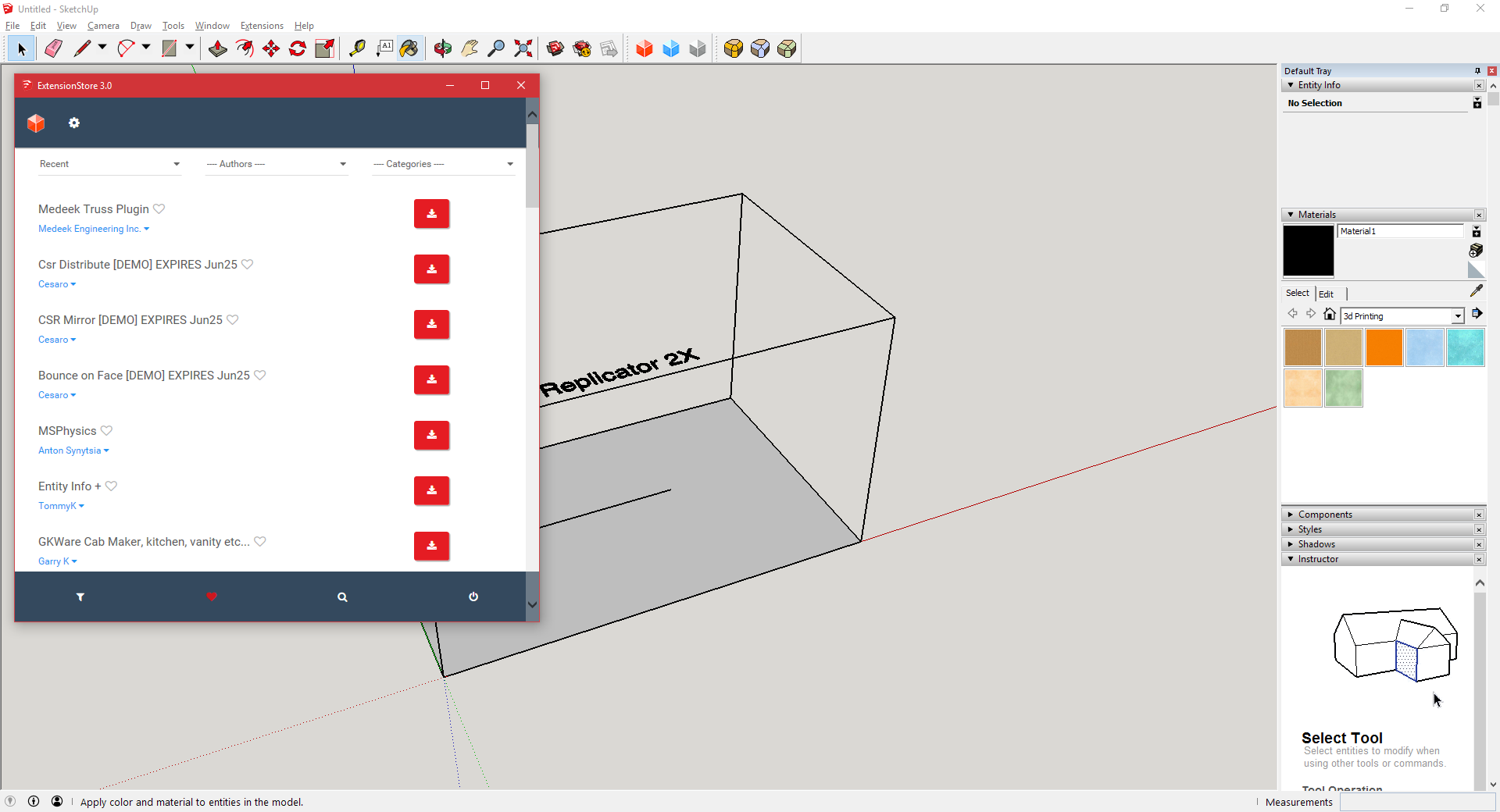Click the ExtensionStore cube logo icon
Image resolution: width=1500 pixels, height=812 pixels.
click(x=36, y=123)
